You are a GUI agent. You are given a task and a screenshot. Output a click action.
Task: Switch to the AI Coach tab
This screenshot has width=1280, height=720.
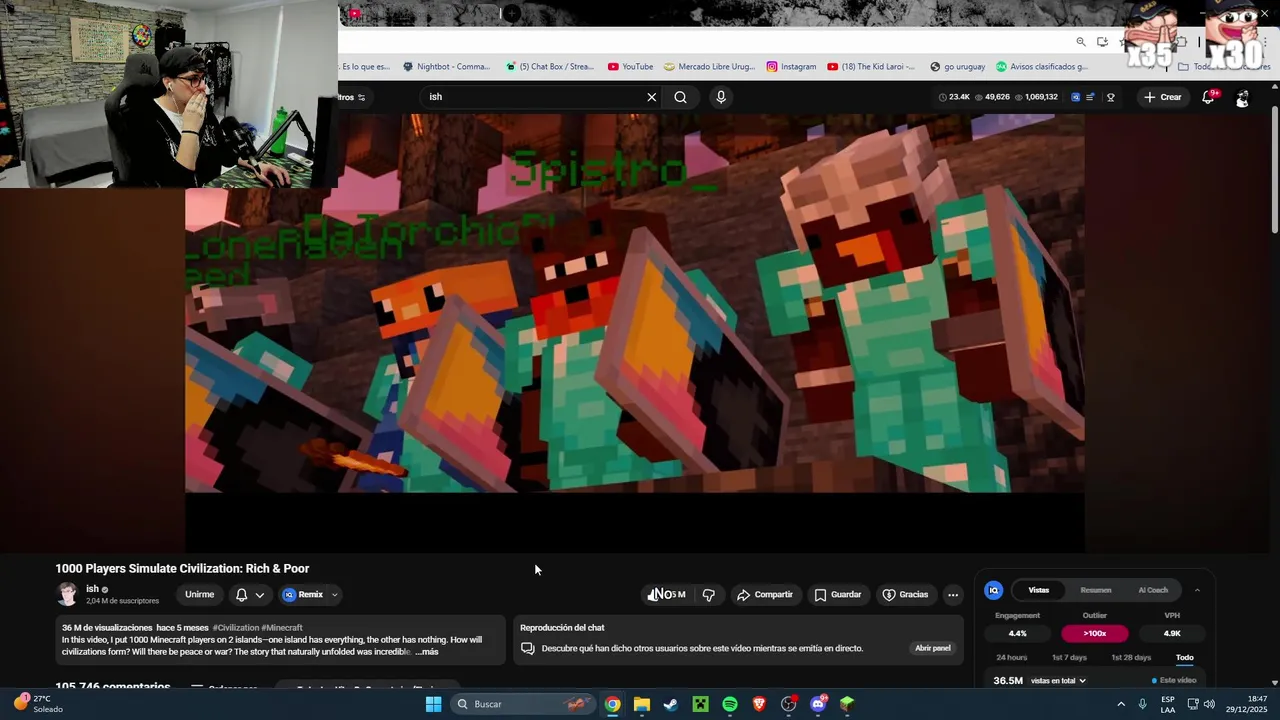1153,590
